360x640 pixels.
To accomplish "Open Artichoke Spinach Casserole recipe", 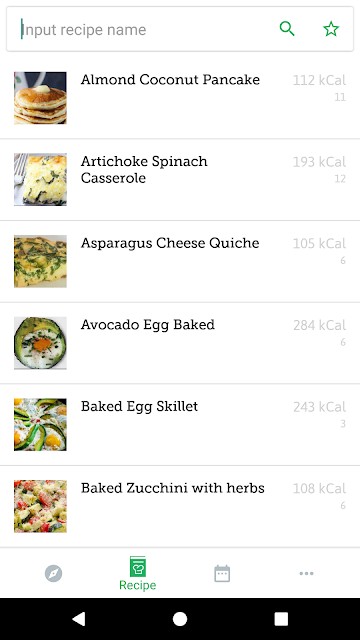I will pos(180,180).
